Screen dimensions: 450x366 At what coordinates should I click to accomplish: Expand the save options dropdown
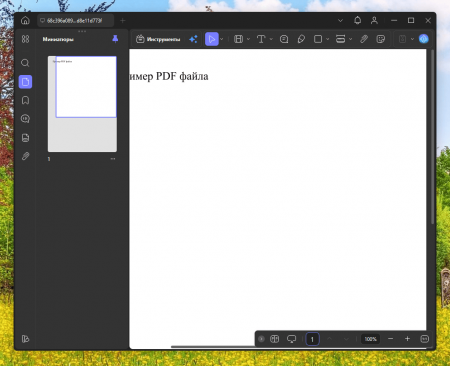pyautogui.click(x=412, y=39)
